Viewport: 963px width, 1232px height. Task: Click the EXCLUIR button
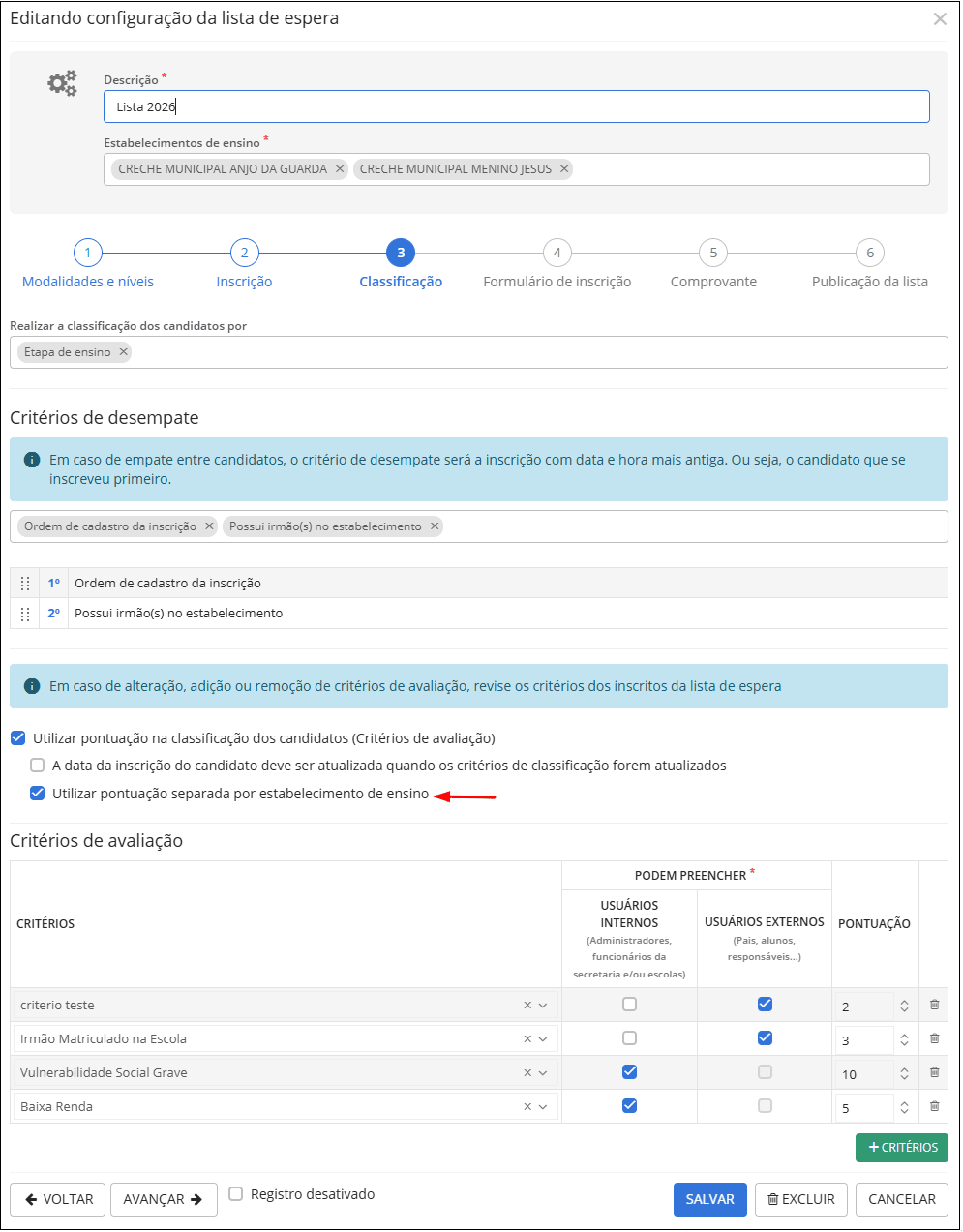coord(801,1199)
